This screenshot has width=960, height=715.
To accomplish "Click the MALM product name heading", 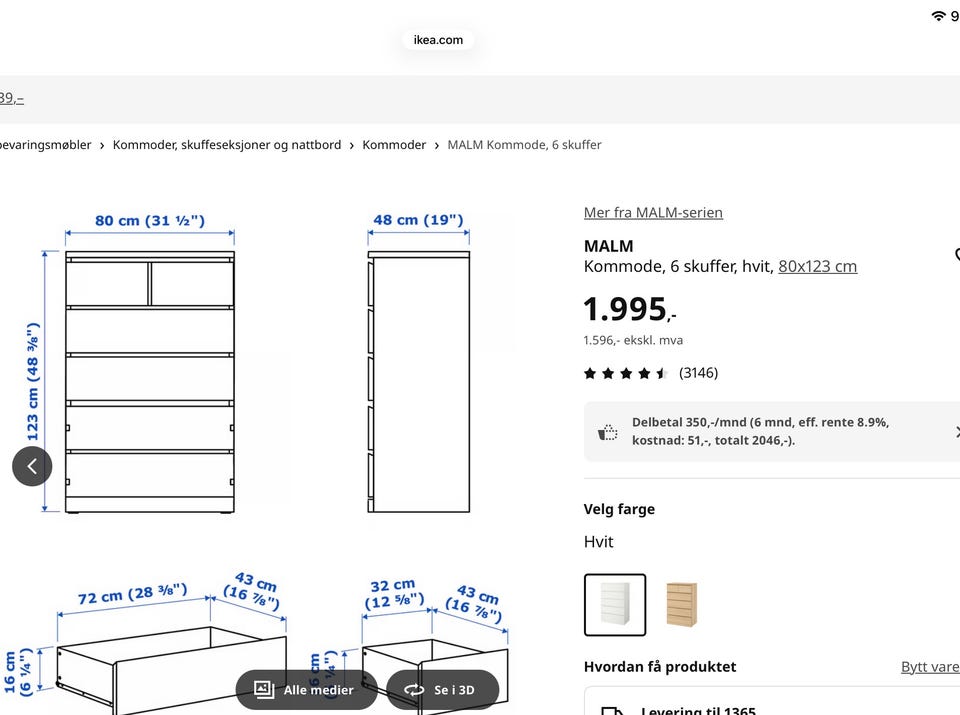I will click(609, 246).
